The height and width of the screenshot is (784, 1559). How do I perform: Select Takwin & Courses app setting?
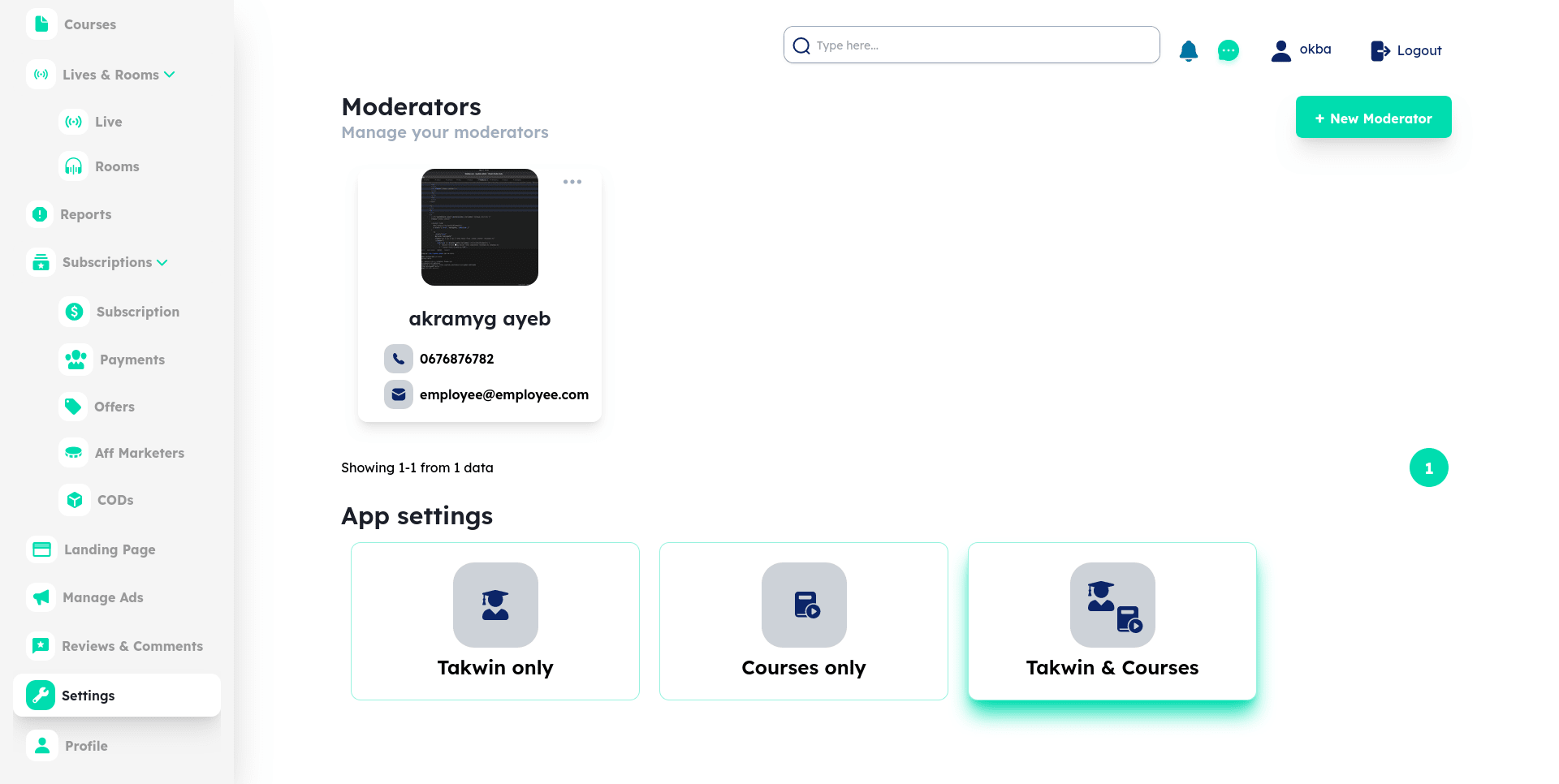coord(1112,621)
